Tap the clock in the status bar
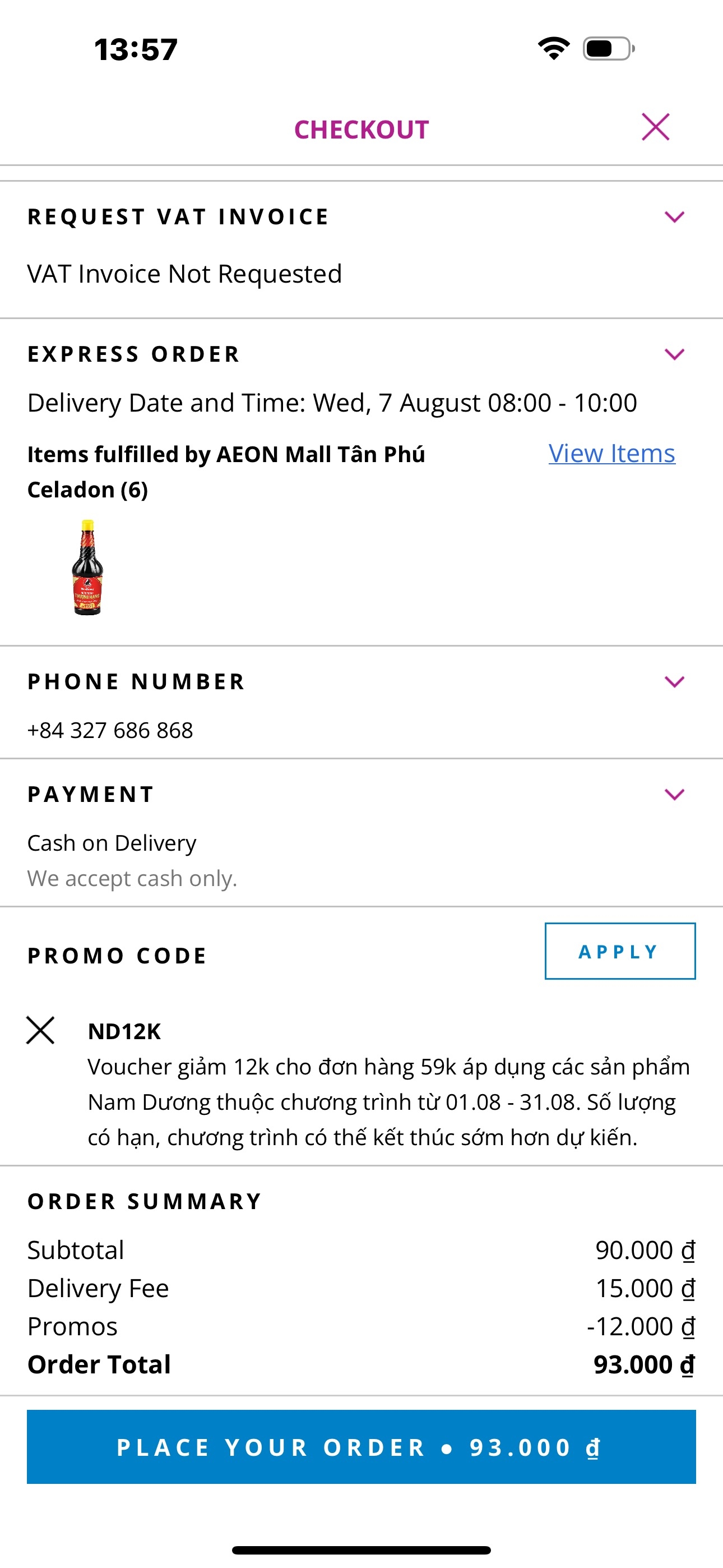This screenshot has height=1568, width=723. click(x=136, y=49)
